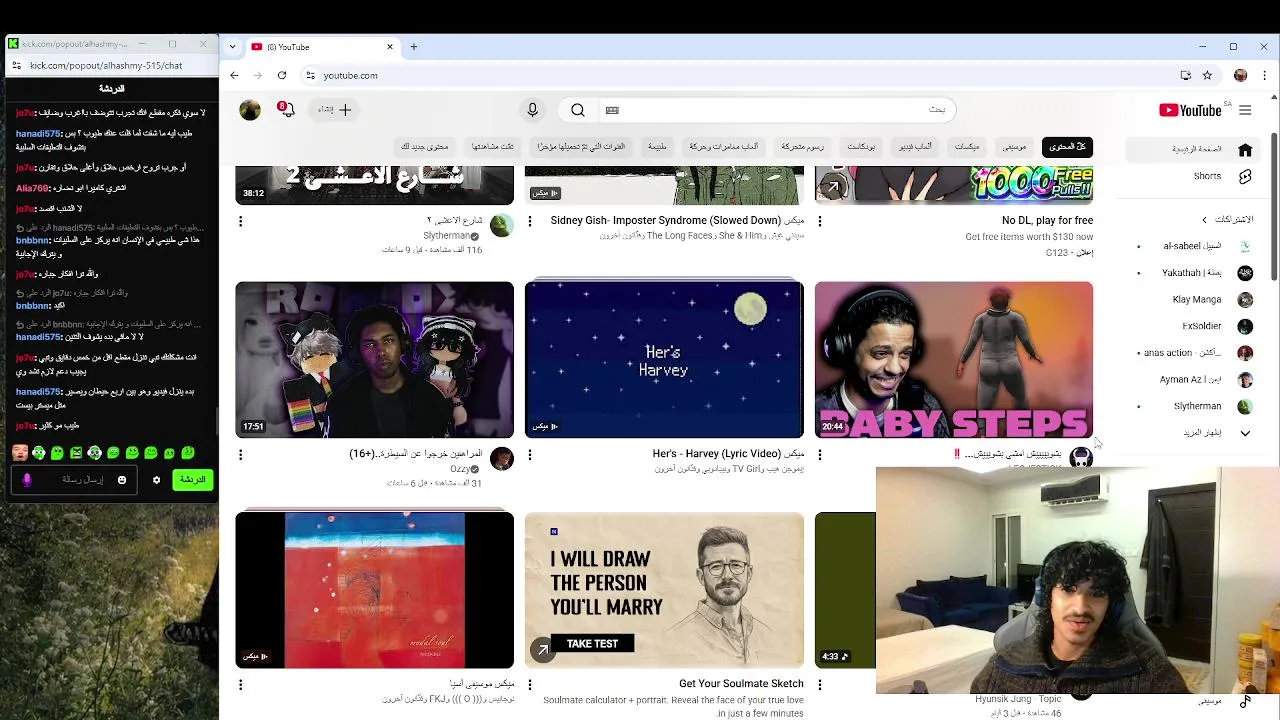1280x720 pixels.
Task: Open the Roblox 17:51 video thumbnail
Action: click(374, 360)
